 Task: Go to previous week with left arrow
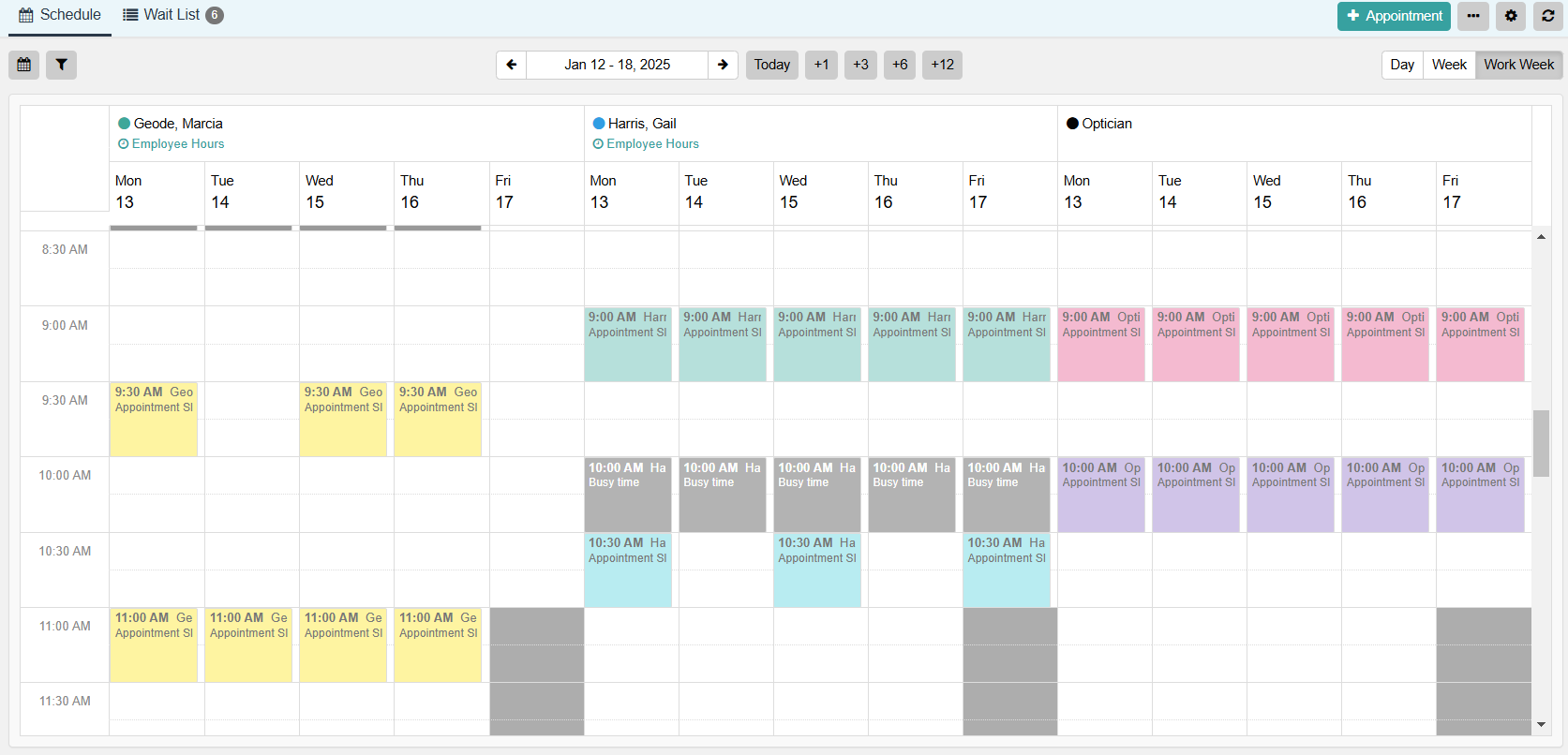pyautogui.click(x=511, y=65)
